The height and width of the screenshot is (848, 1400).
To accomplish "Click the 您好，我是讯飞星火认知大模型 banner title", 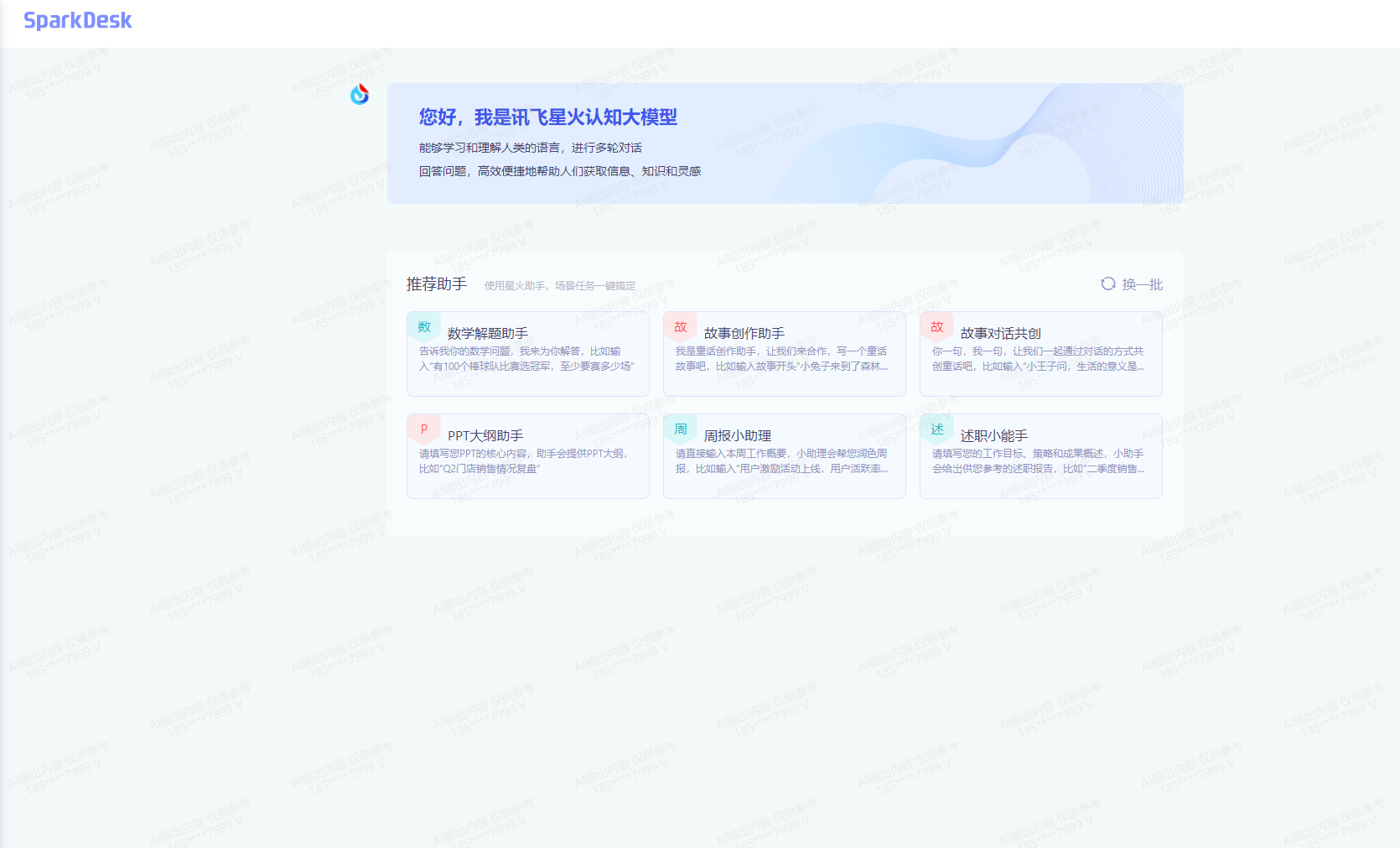I will [547, 117].
